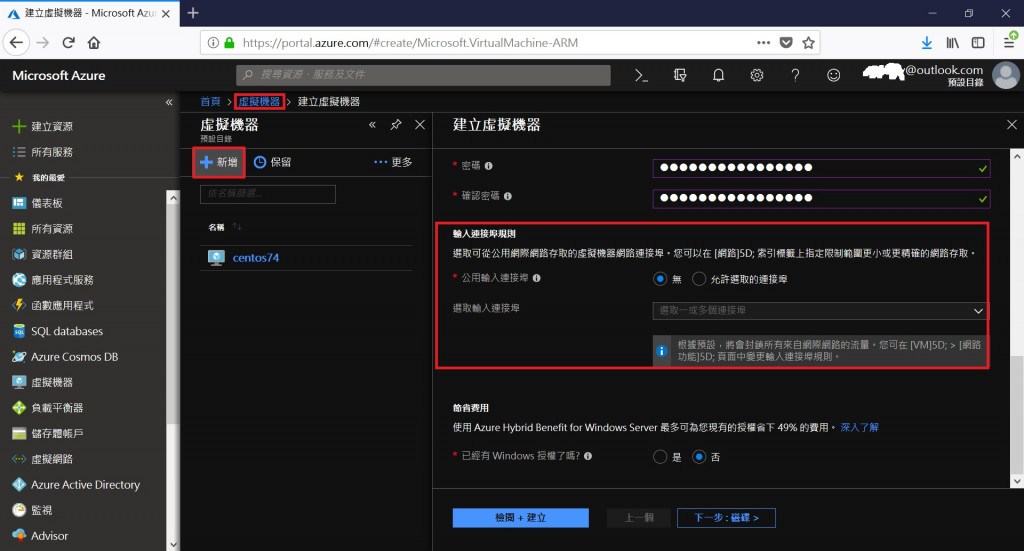Show info tooltip for 公用輸入連接埠
Viewport: 1024px width, 551px height.
coord(536,278)
